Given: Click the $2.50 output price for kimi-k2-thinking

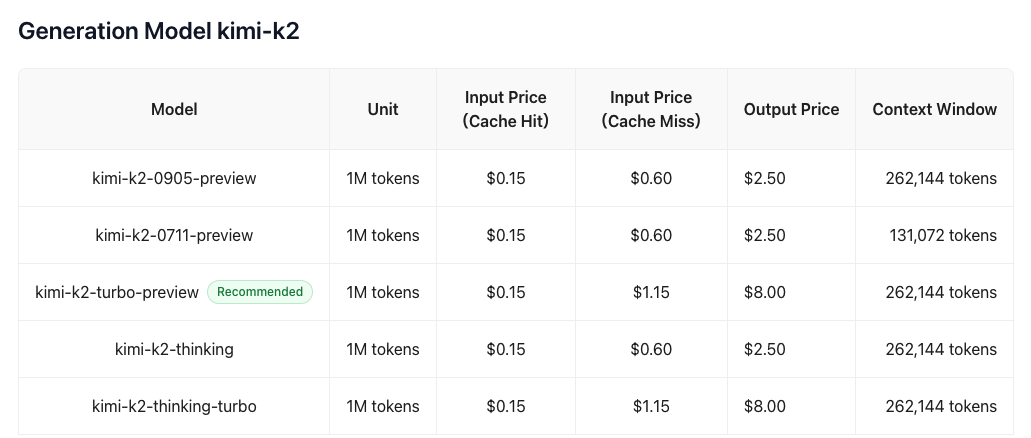Looking at the screenshot, I should coord(765,349).
